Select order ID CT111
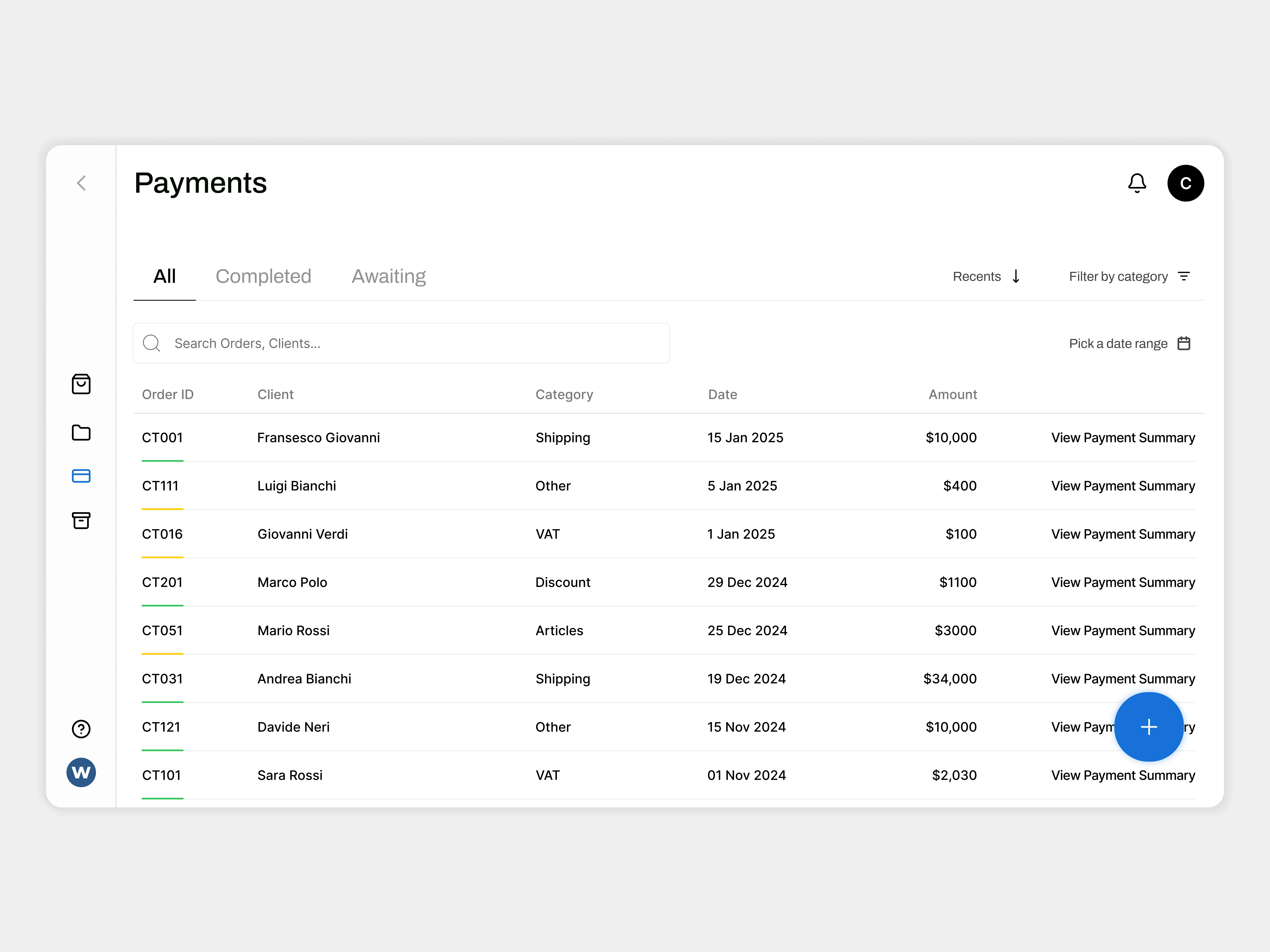This screenshot has width=1270, height=952. (x=160, y=486)
